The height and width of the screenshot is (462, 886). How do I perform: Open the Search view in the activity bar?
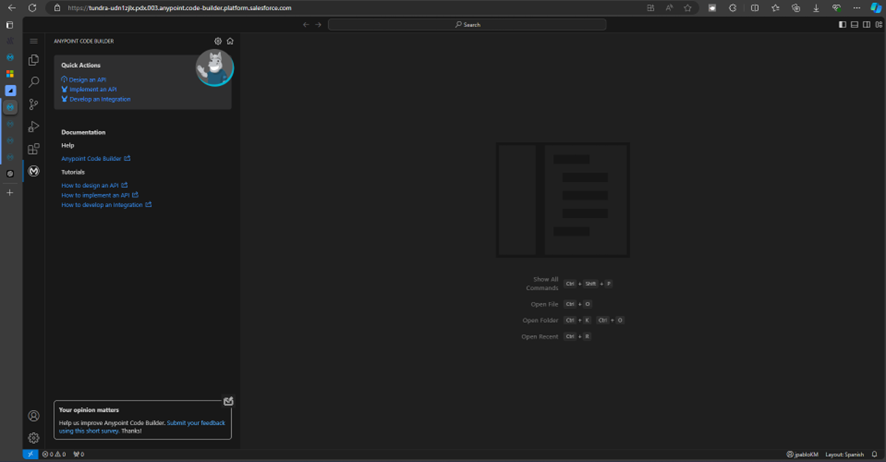(34, 82)
